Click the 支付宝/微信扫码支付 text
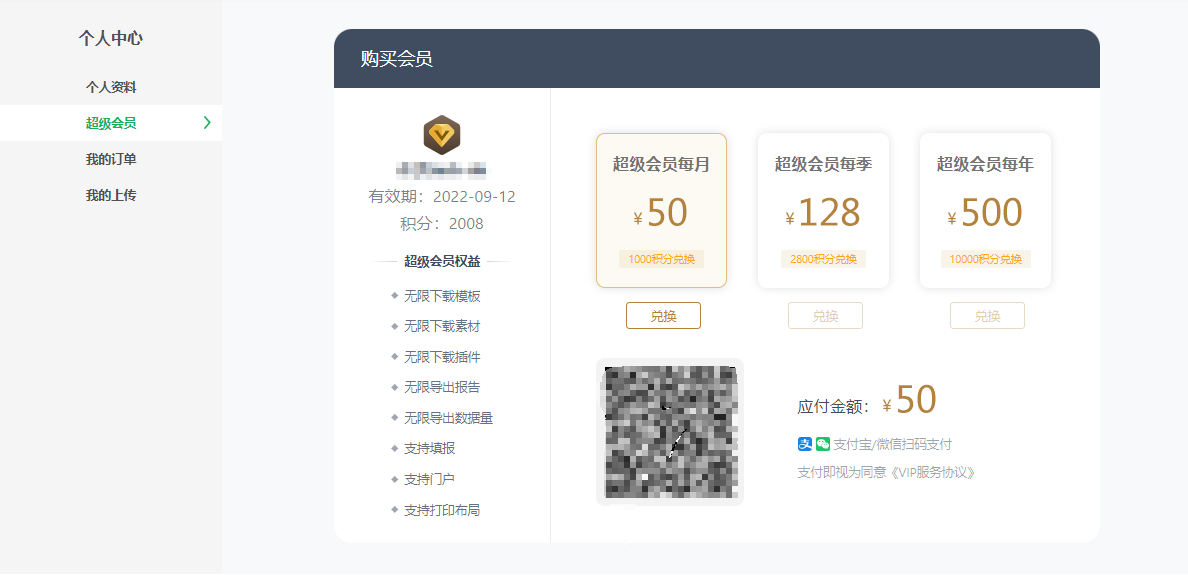The height and width of the screenshot is (575, 1188). tap(893, 445)
